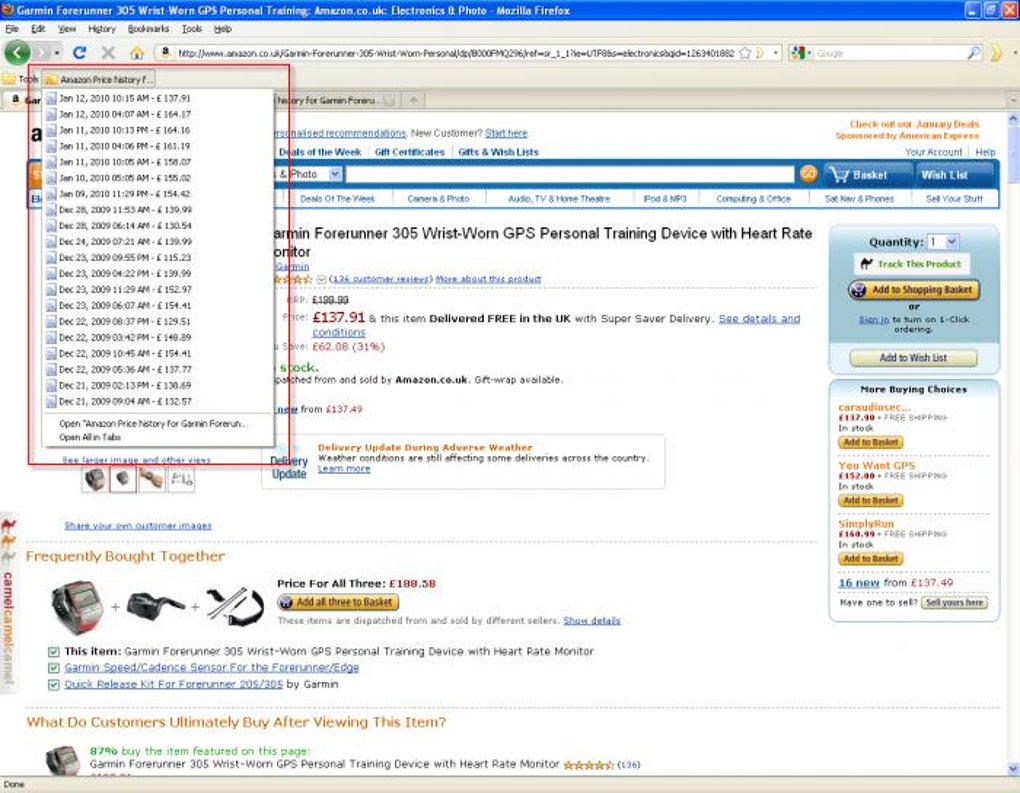Open the File menu
Image resolution: width=1020 pixels, height=793 pixels.
coord(12,29)
